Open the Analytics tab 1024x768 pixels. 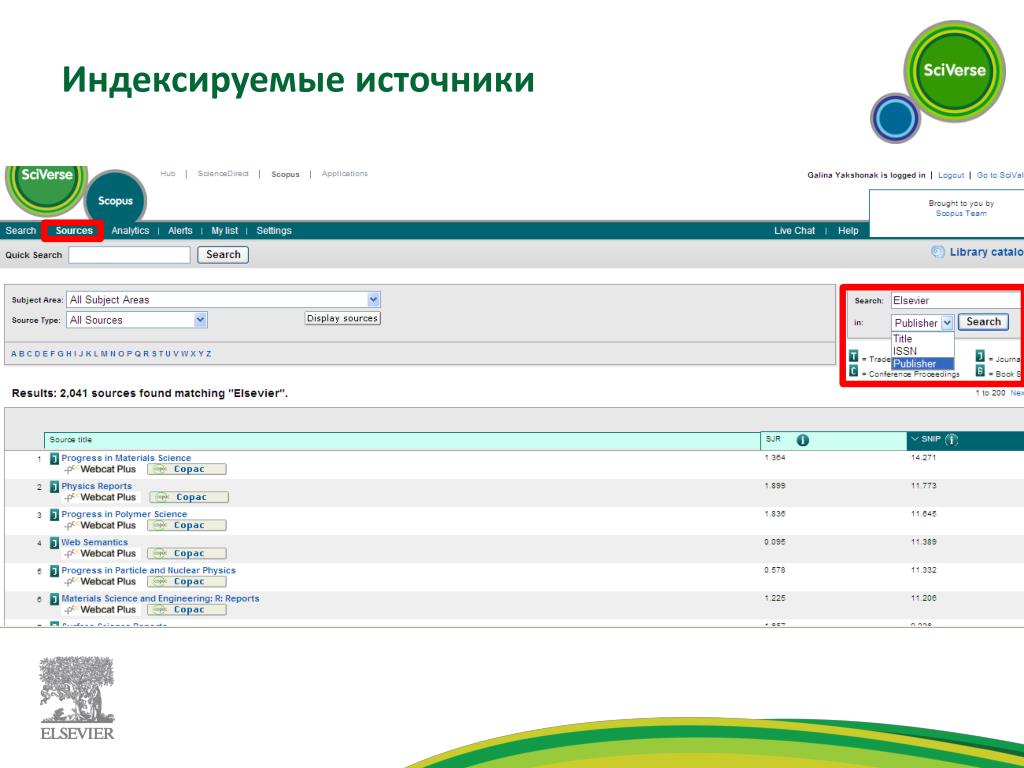130,231
